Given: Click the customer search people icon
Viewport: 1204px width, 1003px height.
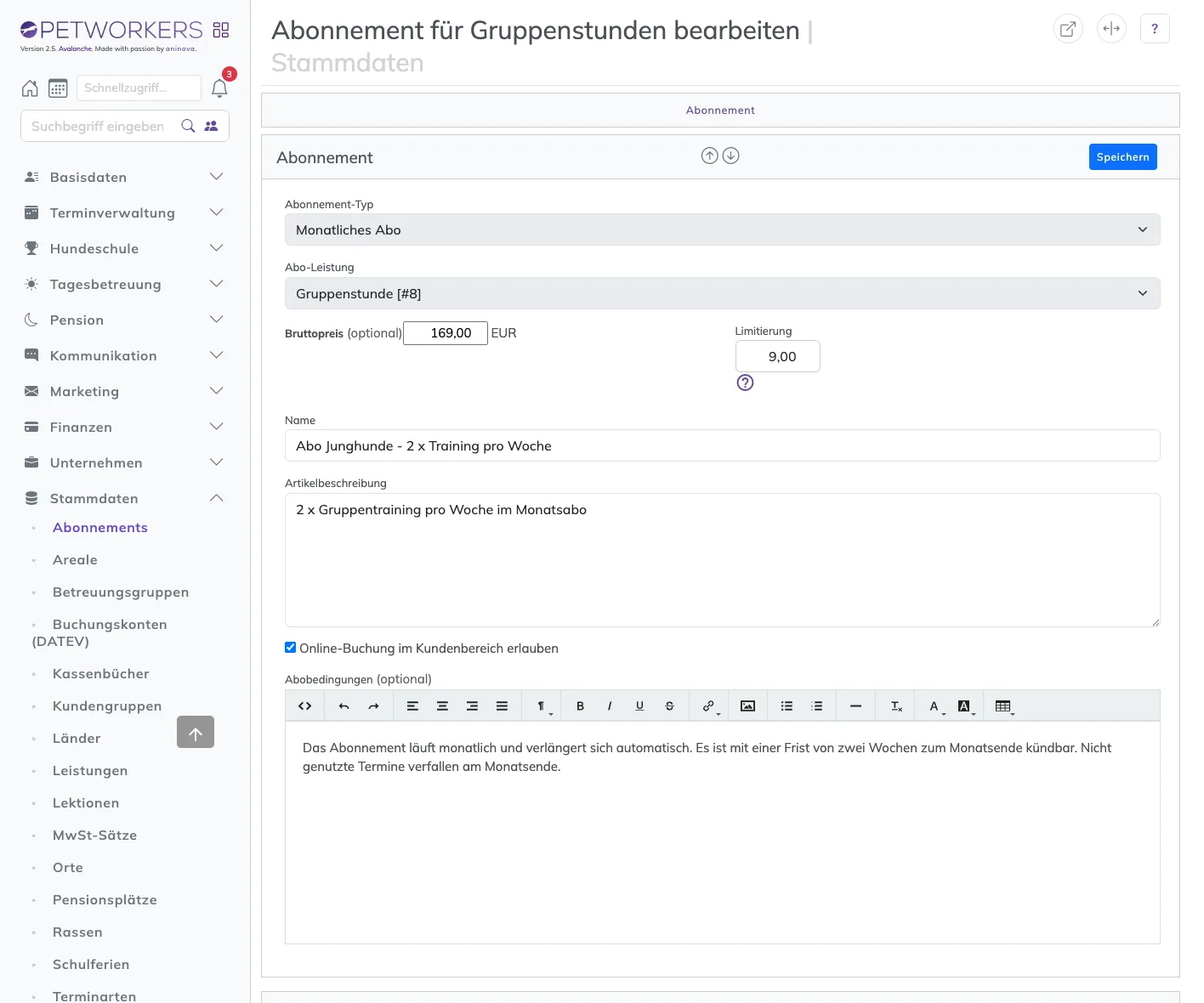Looking at the screenshot, I should click(x=211, y=126).
